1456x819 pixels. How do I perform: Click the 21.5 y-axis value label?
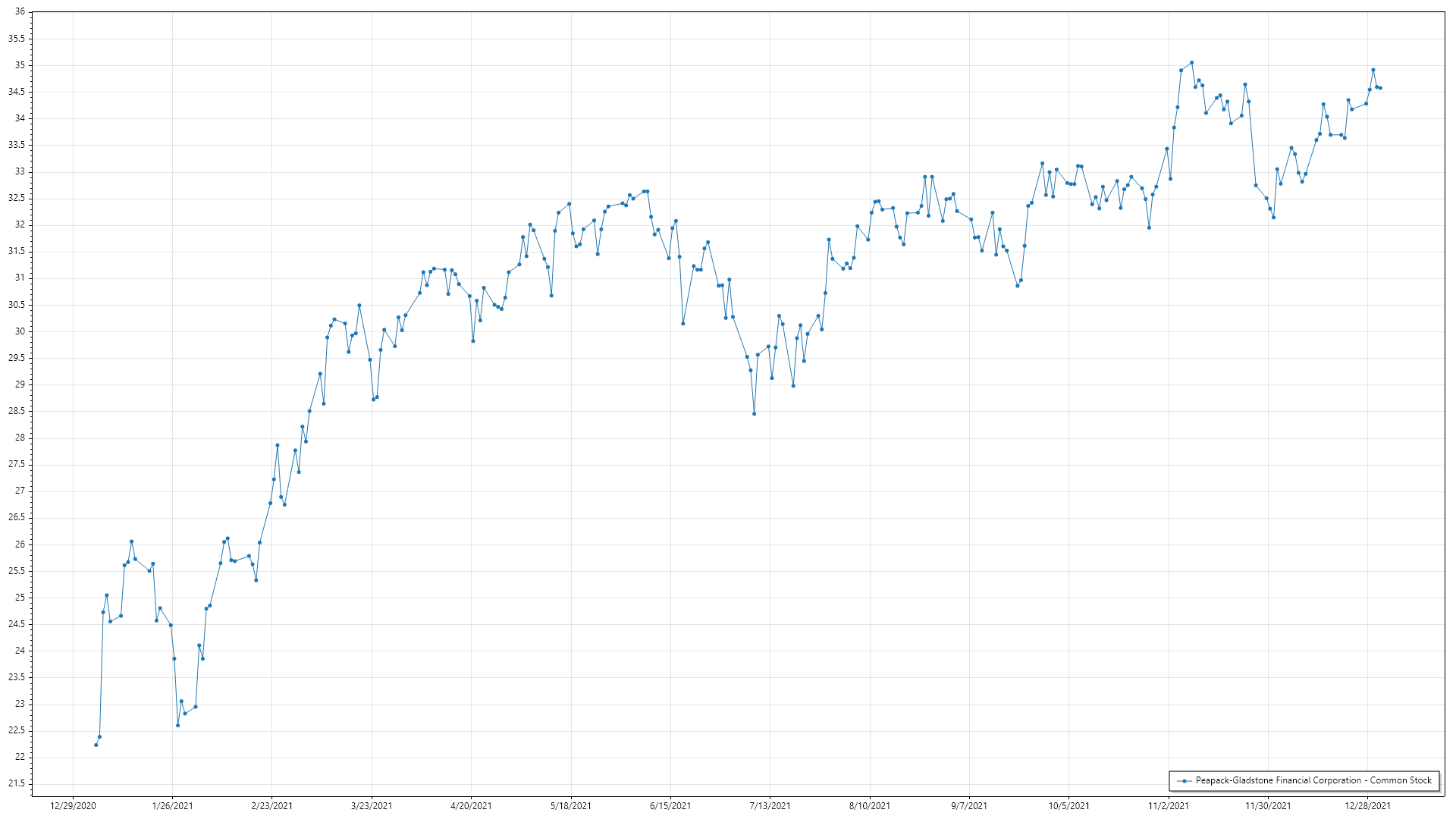click(17, 783)
